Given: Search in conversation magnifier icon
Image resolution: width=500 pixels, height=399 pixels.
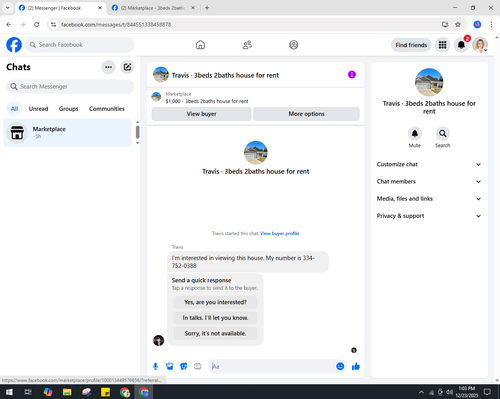Looking at the screenshot, I should click(443, 133).
